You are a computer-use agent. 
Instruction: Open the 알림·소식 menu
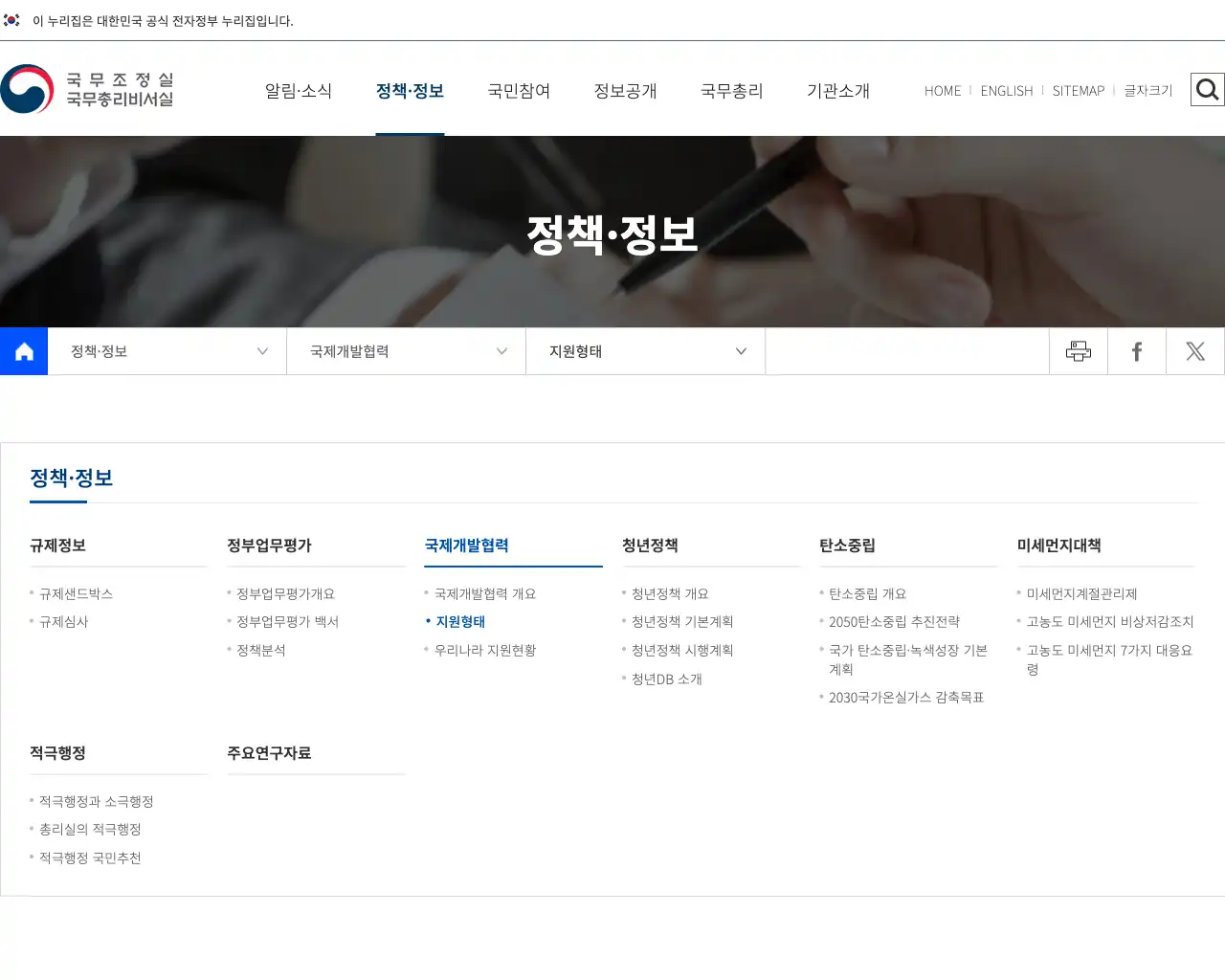299,91
